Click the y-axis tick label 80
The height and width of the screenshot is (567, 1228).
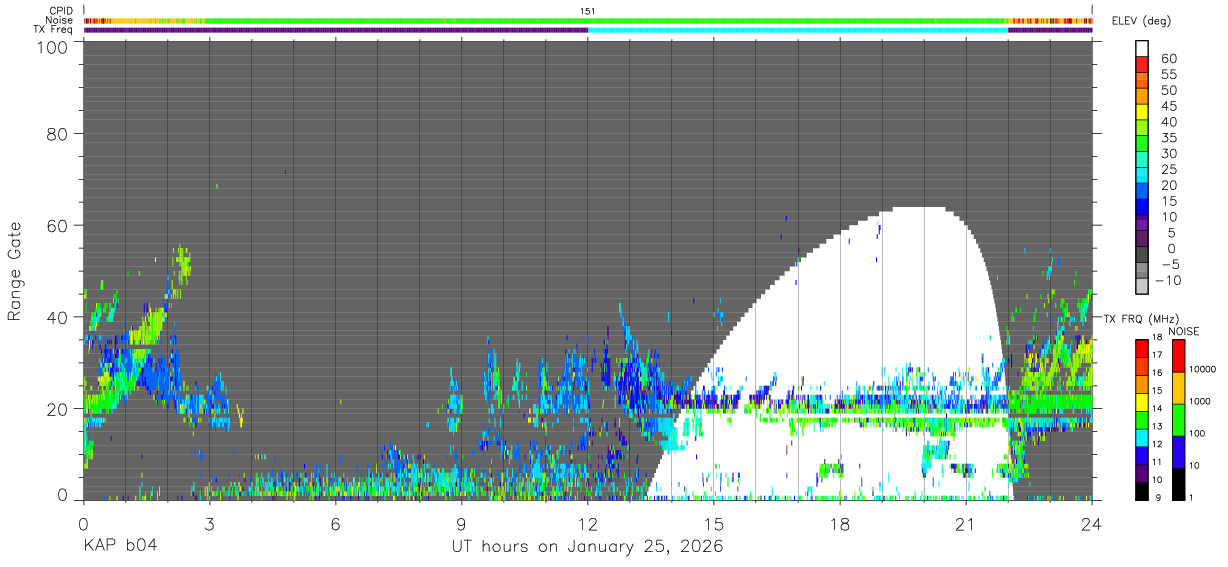[57, 133]
